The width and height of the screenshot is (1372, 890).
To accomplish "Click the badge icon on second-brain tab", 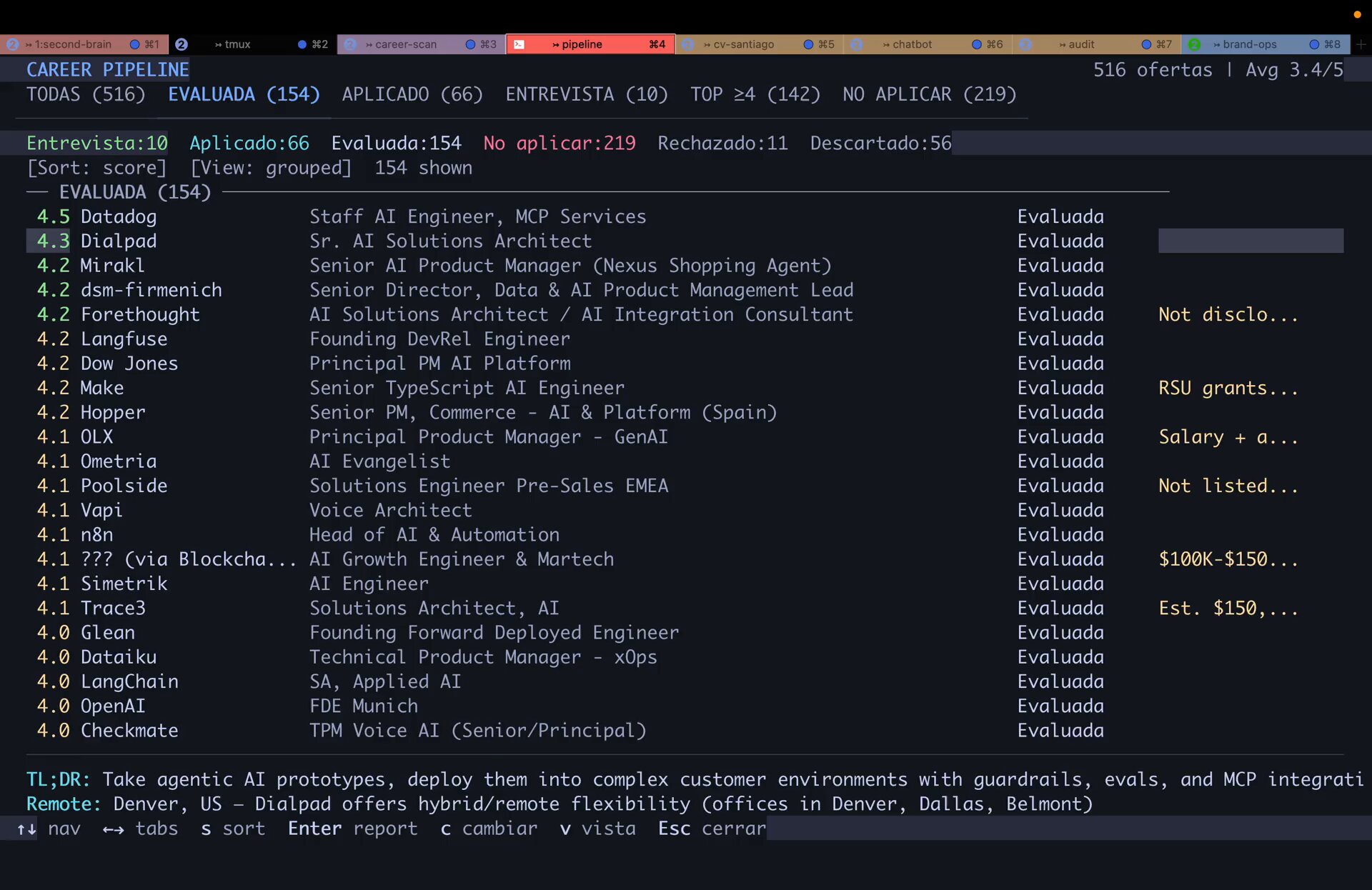I will click(x=13, y=44).
